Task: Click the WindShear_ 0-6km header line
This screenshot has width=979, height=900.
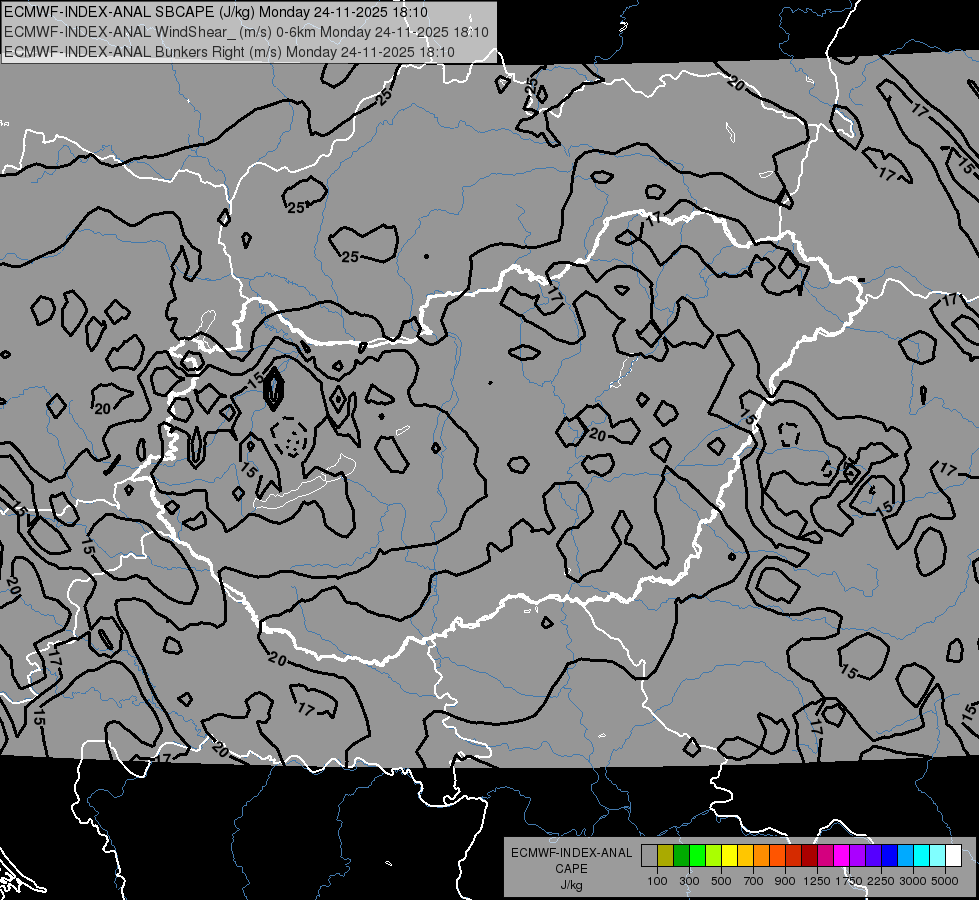Action: [246, 32]
